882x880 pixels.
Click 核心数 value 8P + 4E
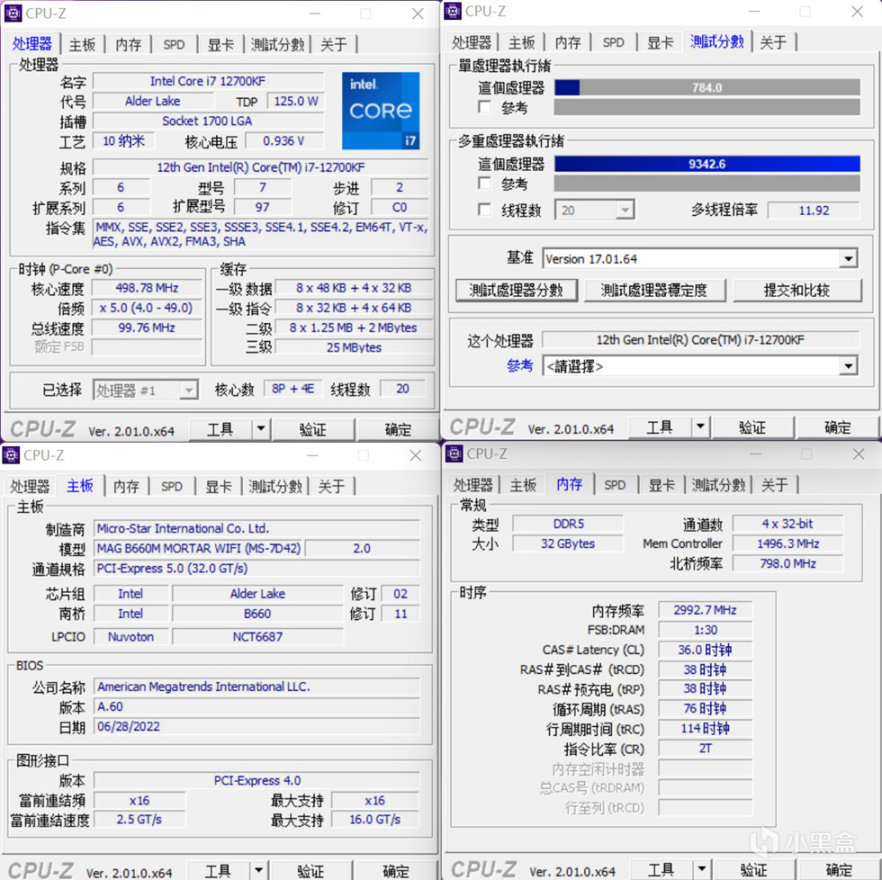point(292,389)
